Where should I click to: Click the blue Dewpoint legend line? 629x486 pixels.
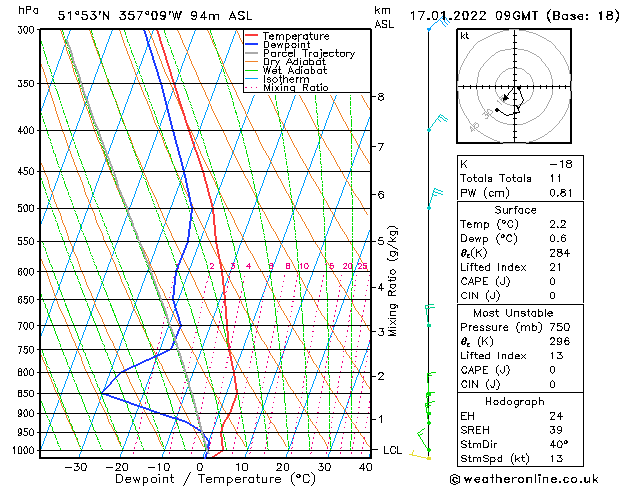click(252, 44)
